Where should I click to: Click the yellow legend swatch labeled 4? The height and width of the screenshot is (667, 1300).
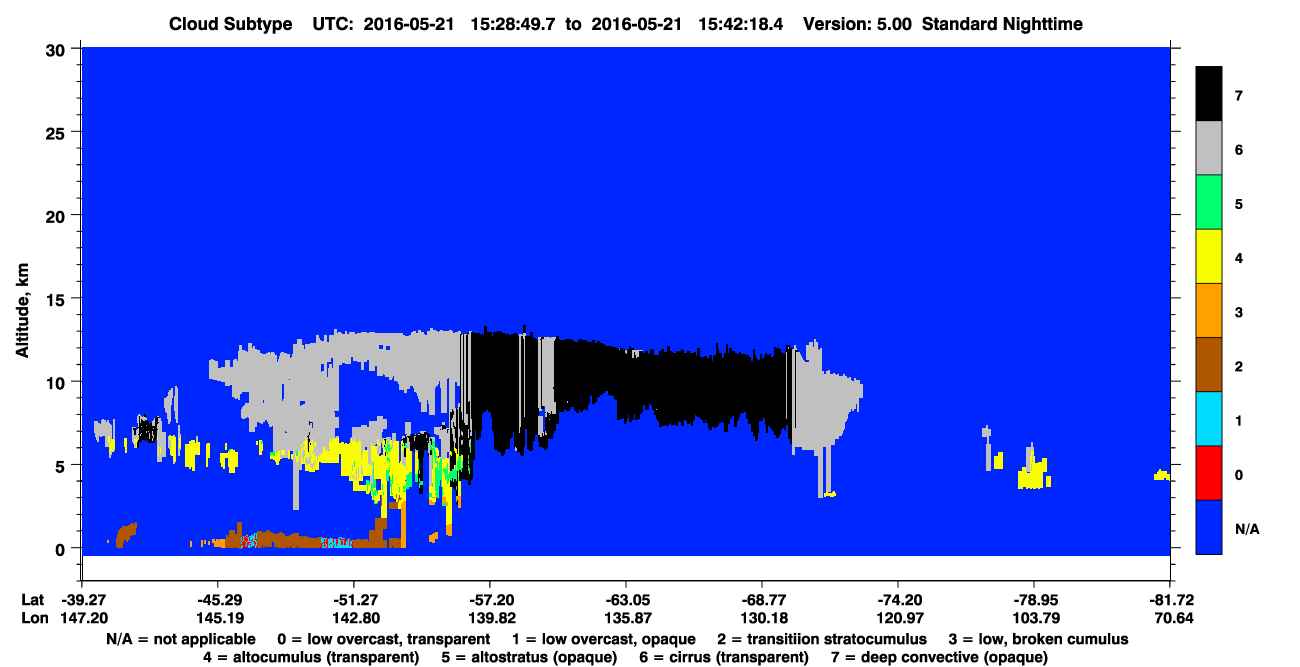click(1209, 257)
